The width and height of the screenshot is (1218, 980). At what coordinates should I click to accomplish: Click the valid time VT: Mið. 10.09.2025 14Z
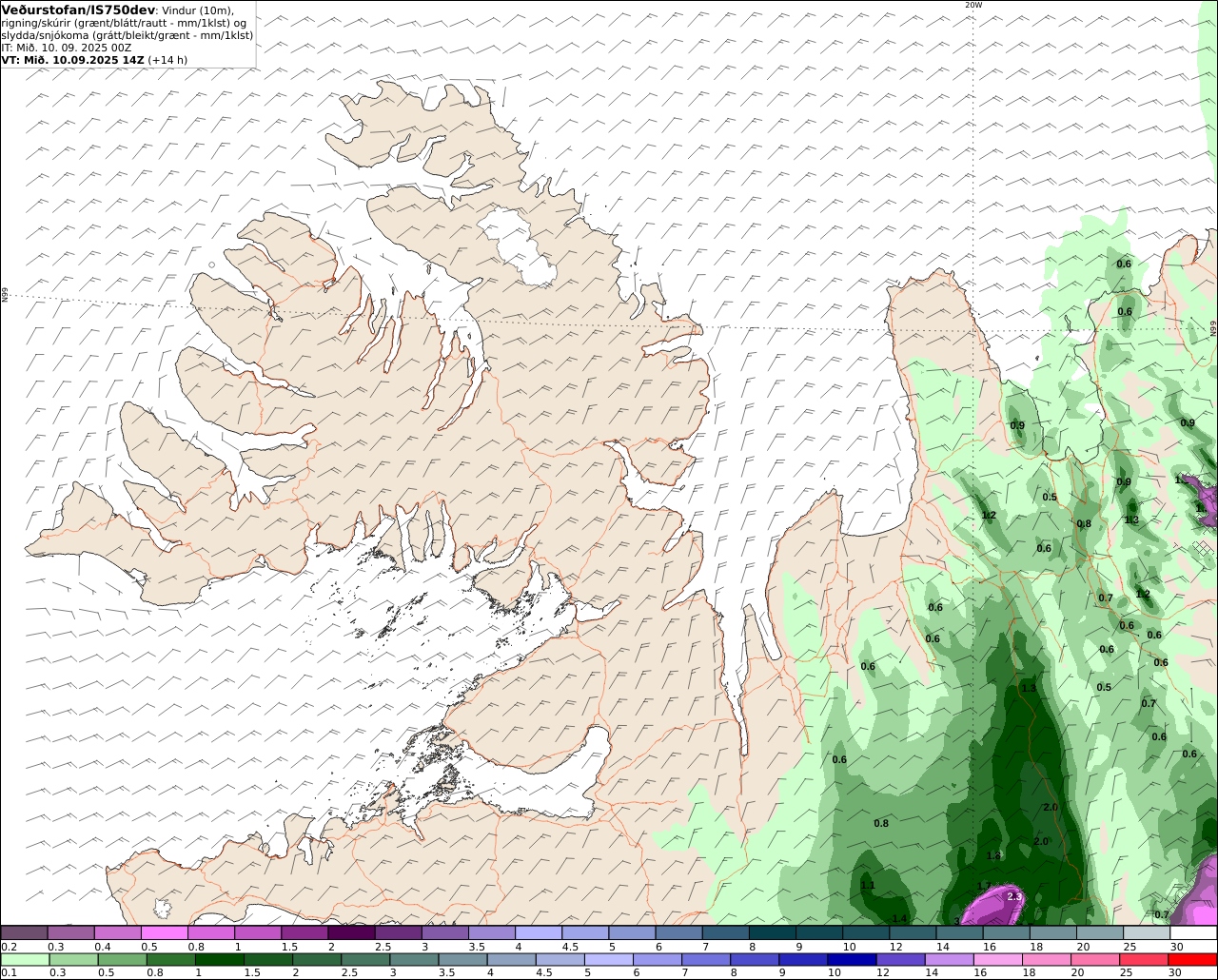click(x=73, y=60)
